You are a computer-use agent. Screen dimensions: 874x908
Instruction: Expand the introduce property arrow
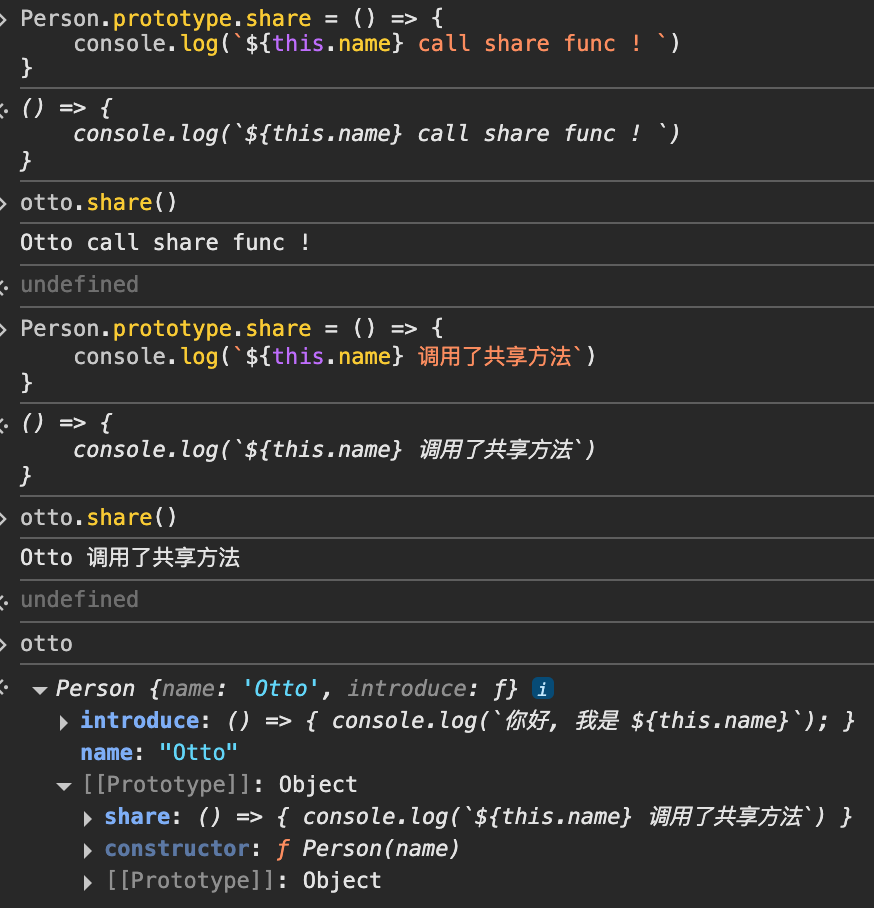point(64,721)
